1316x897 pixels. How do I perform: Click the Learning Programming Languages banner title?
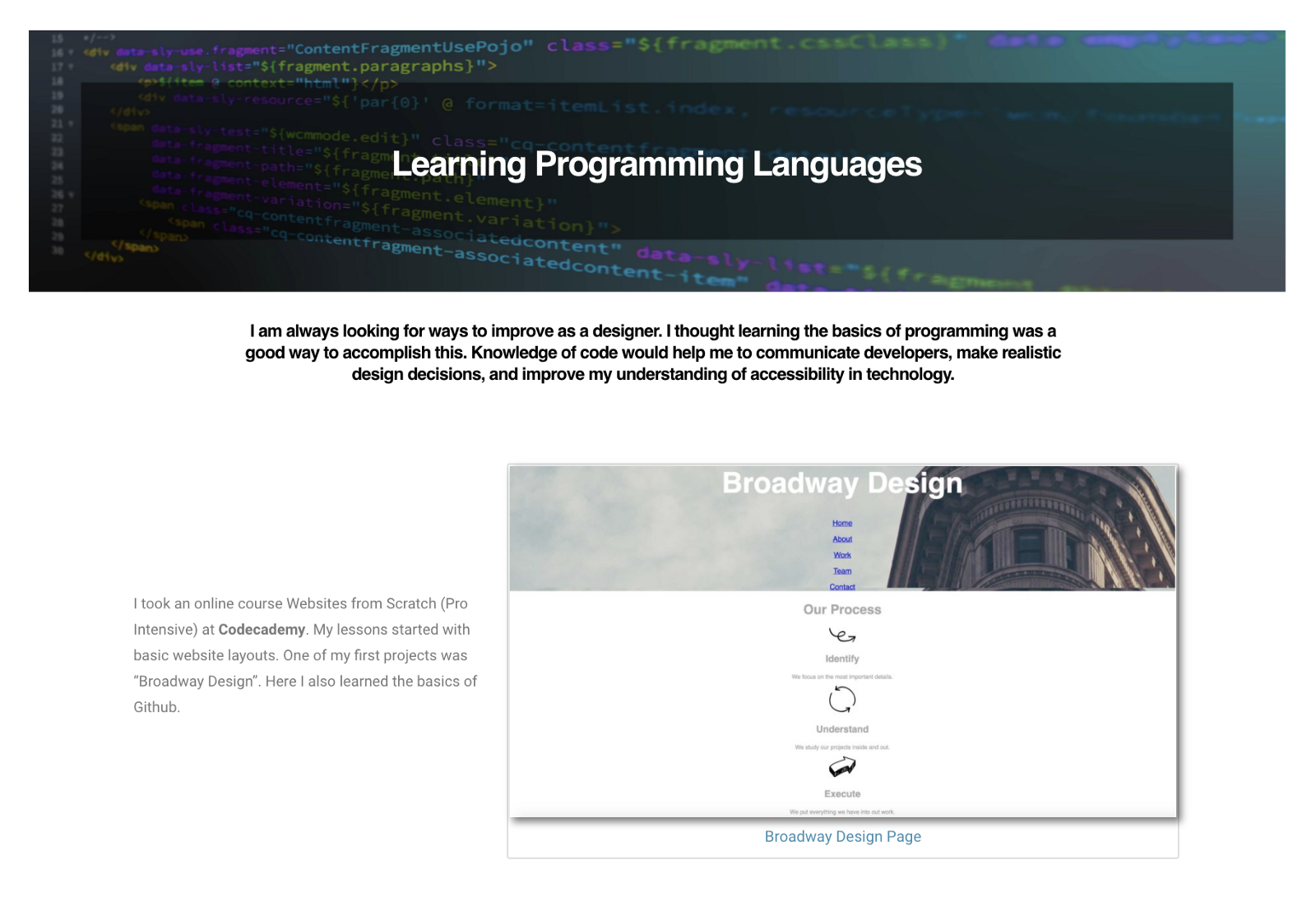point(657,164)
